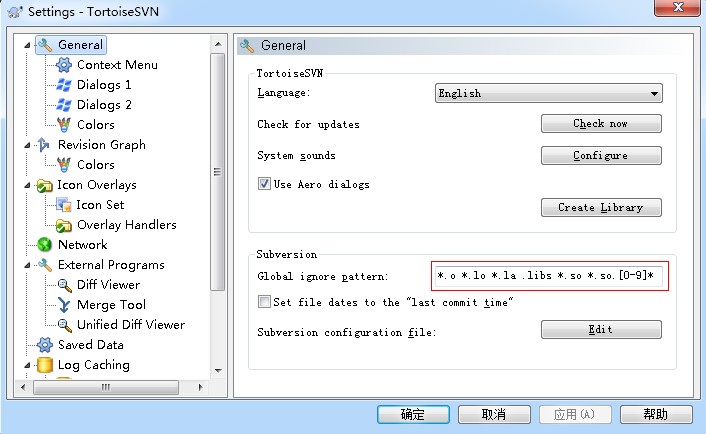Select Unified Diff Viewer entry
The height and width of the screenshot is (434, 706).
tap(131, 325)
